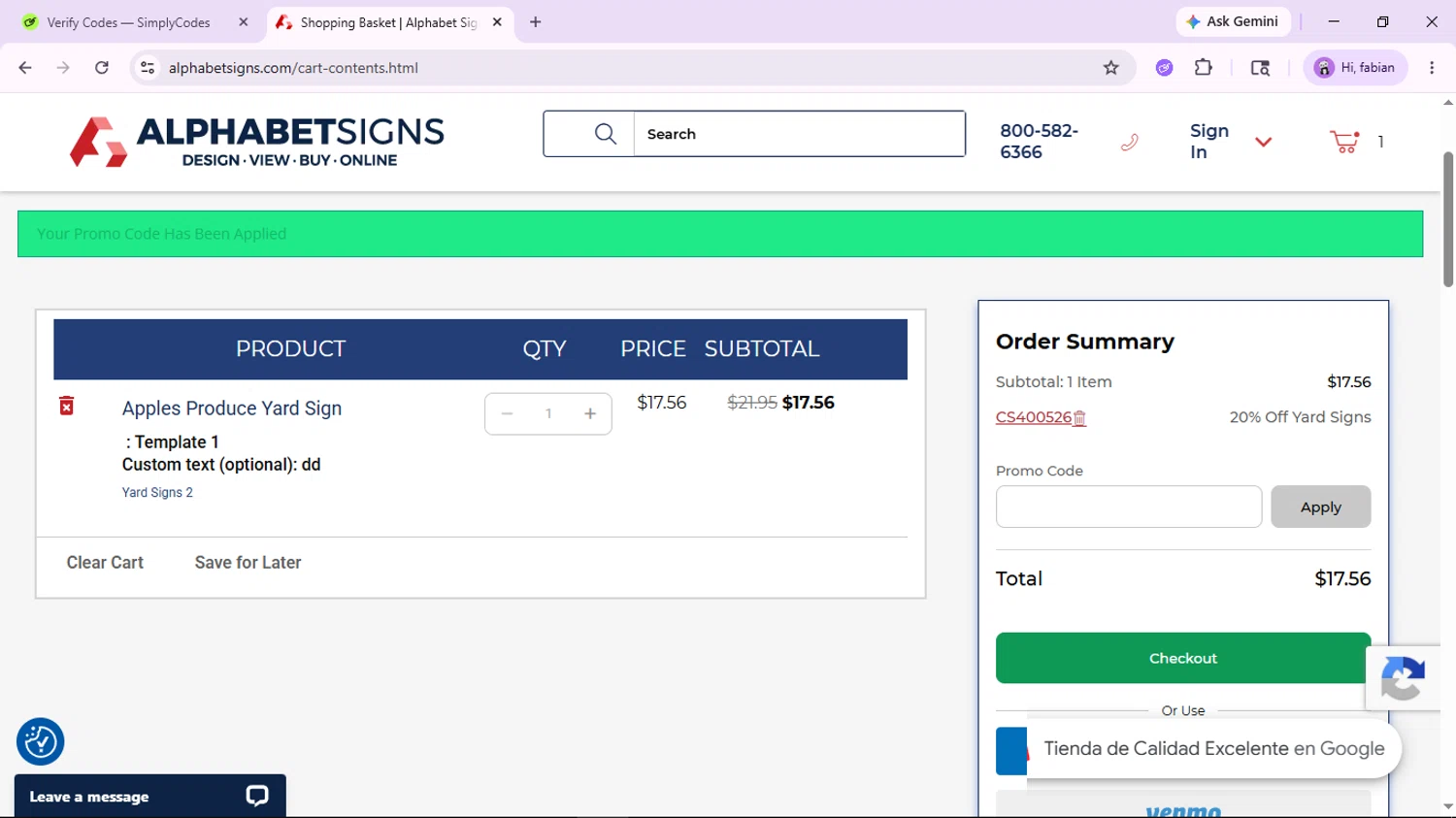Screen dimensions: 1456x818
Task: Delete promo code CS400526 trash icon
Action: click(x=1079, y=418)
